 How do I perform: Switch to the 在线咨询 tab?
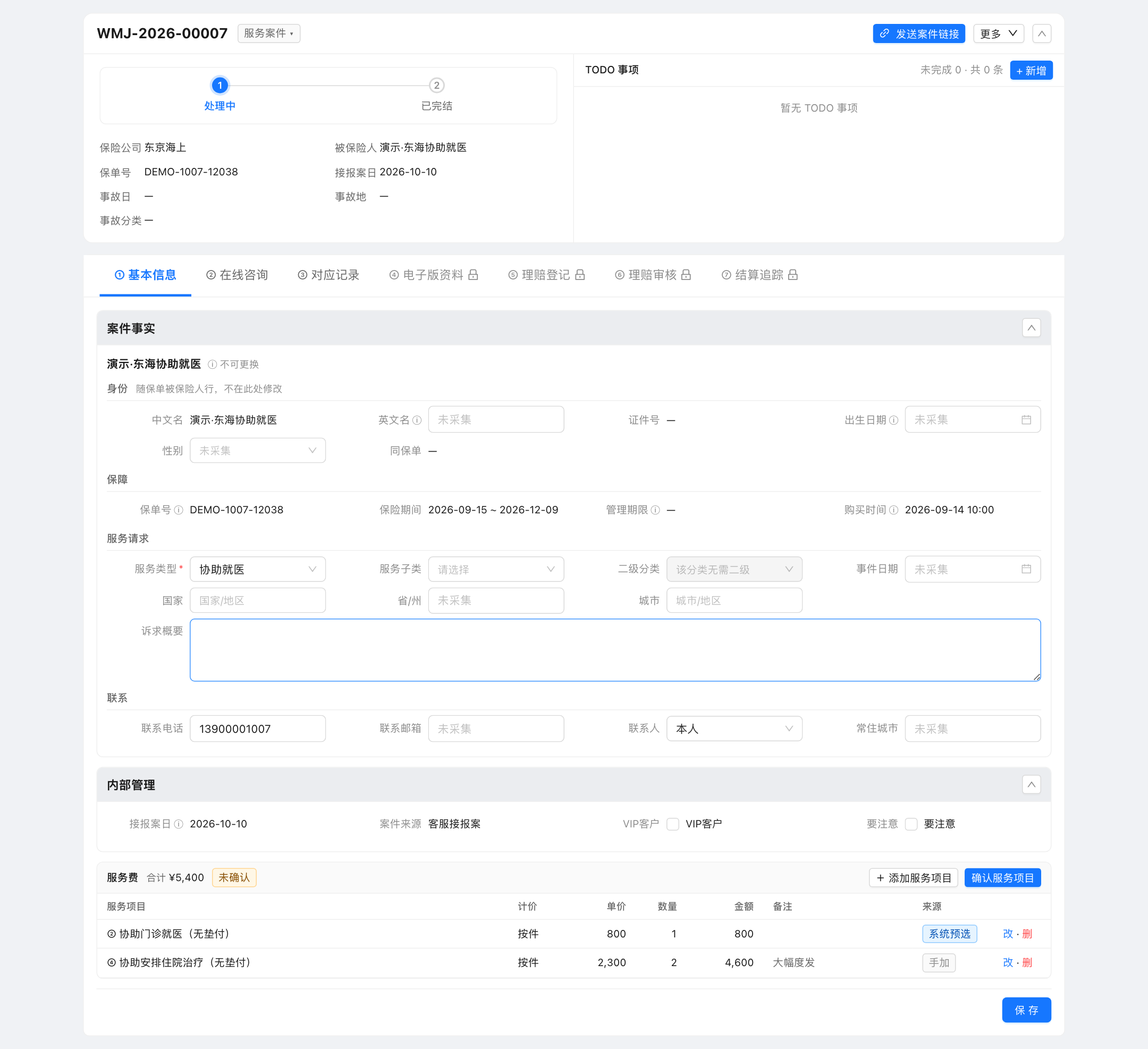(x=237, y=275)
